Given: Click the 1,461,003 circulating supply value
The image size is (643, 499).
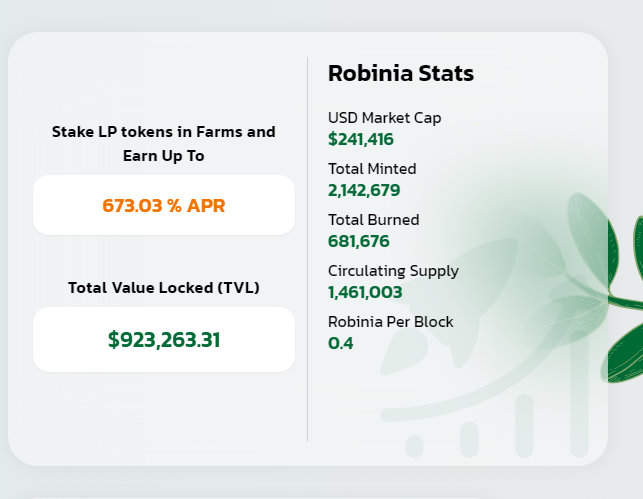Looking at the screenshot, I should point(365,292).
